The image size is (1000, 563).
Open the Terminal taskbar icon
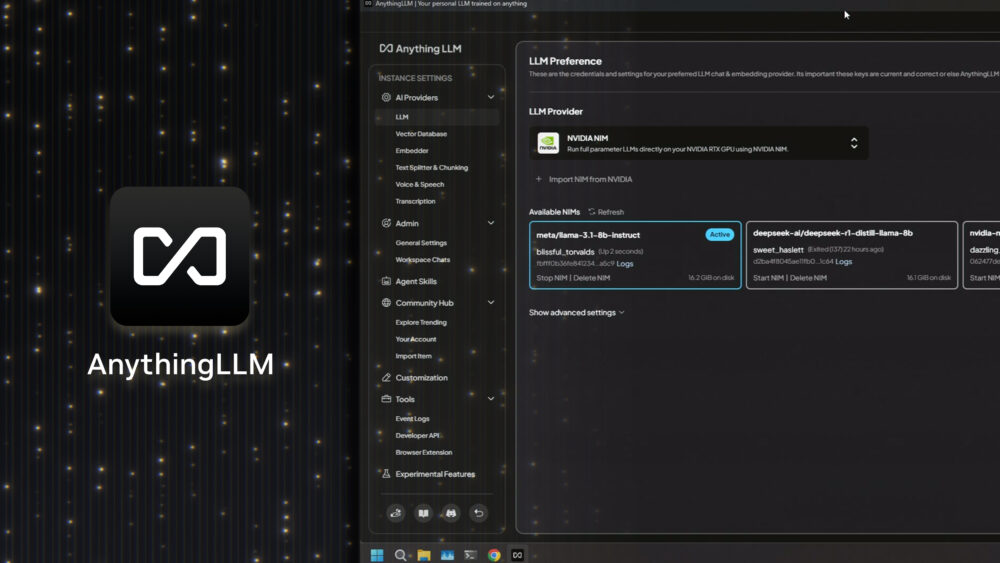pos(470,555)
